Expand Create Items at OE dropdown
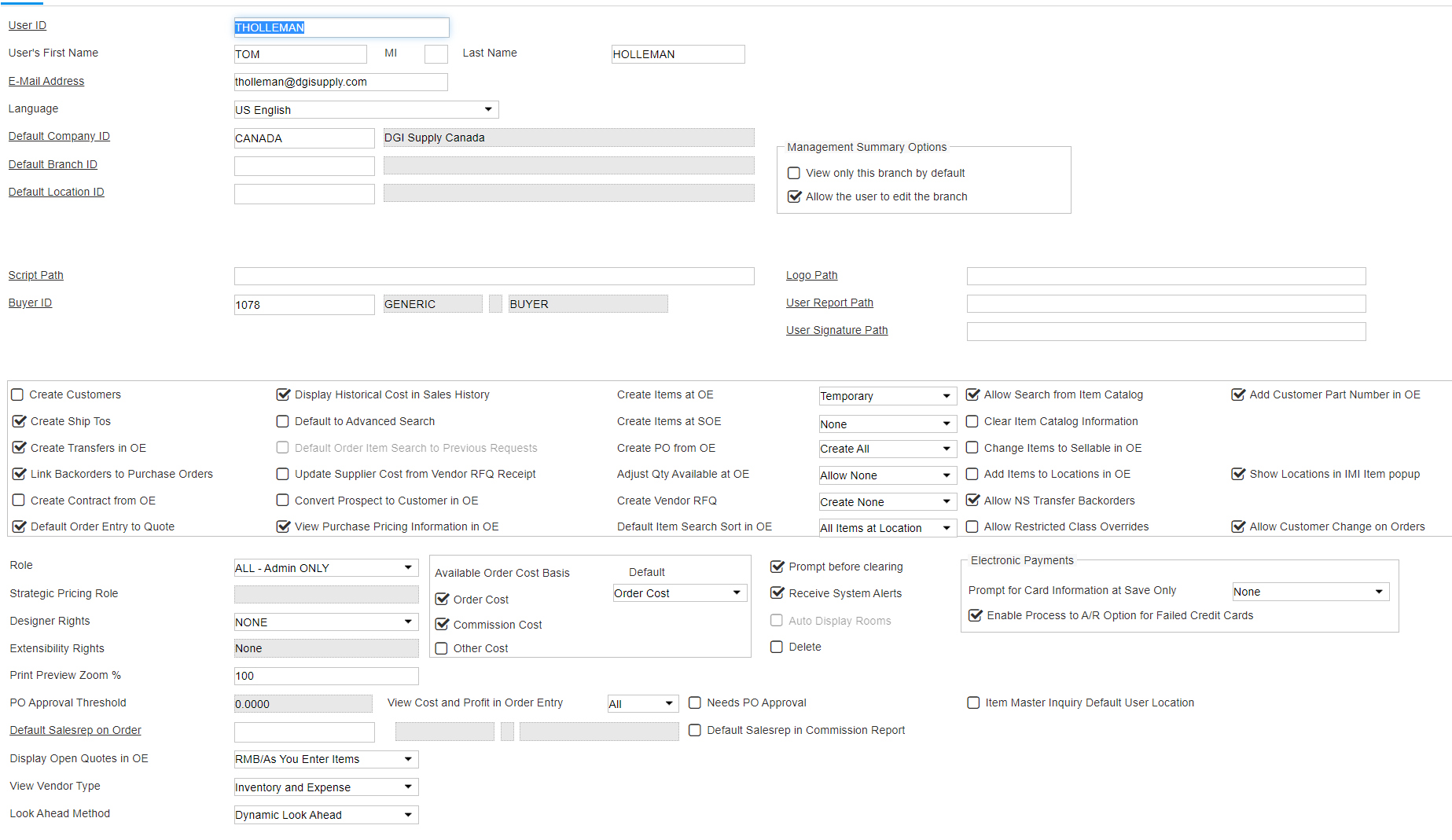 946,396
